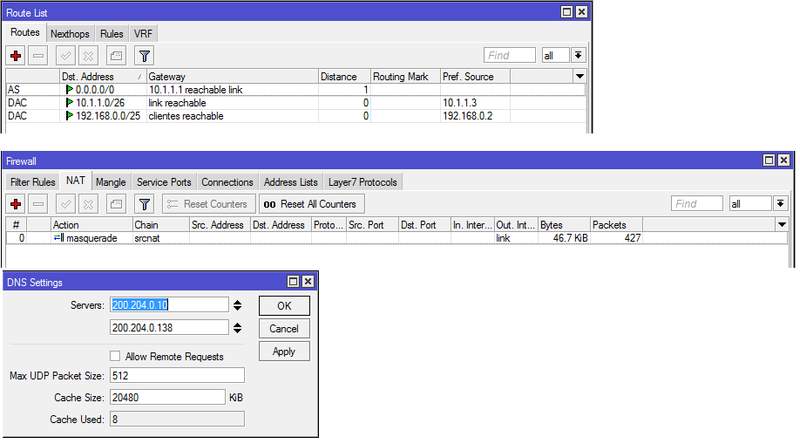Enable selected route with checkmark icon
800x444 pixels.
tap(66, 56)
